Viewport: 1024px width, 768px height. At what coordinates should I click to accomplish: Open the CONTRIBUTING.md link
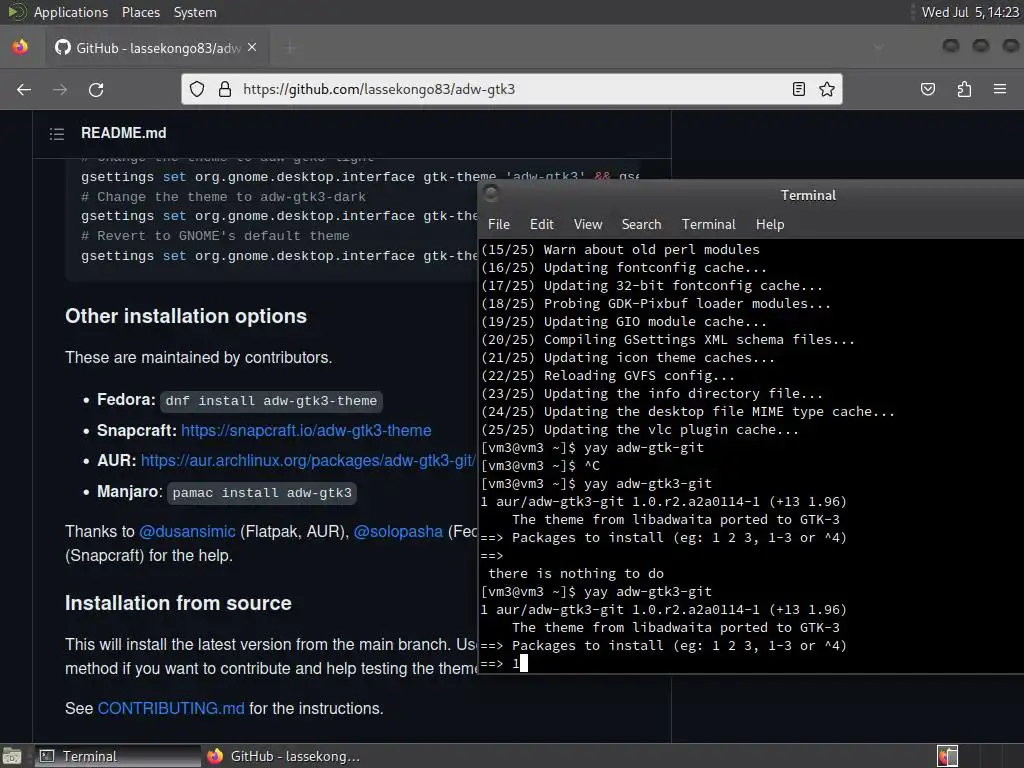(171, 709)
